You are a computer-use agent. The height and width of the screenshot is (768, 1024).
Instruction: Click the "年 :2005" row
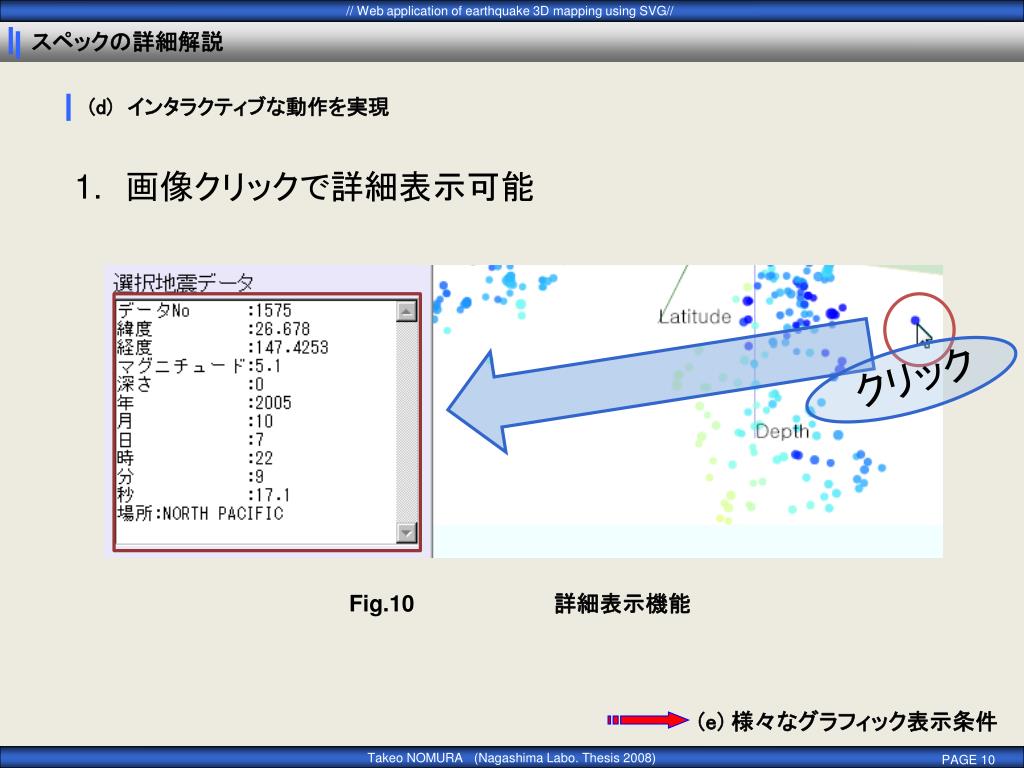coord(204,402)
